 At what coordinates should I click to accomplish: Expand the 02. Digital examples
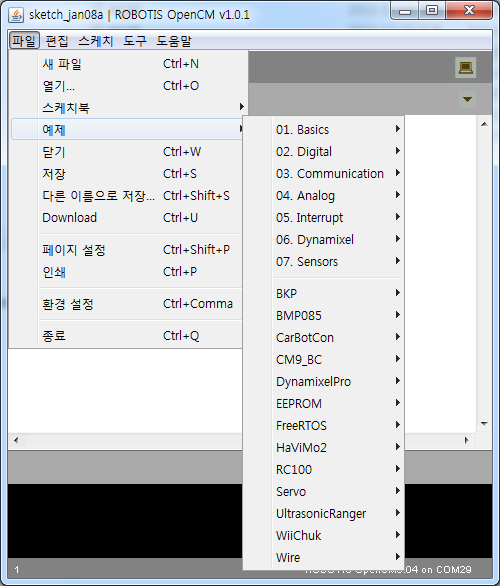click(324, 152)
